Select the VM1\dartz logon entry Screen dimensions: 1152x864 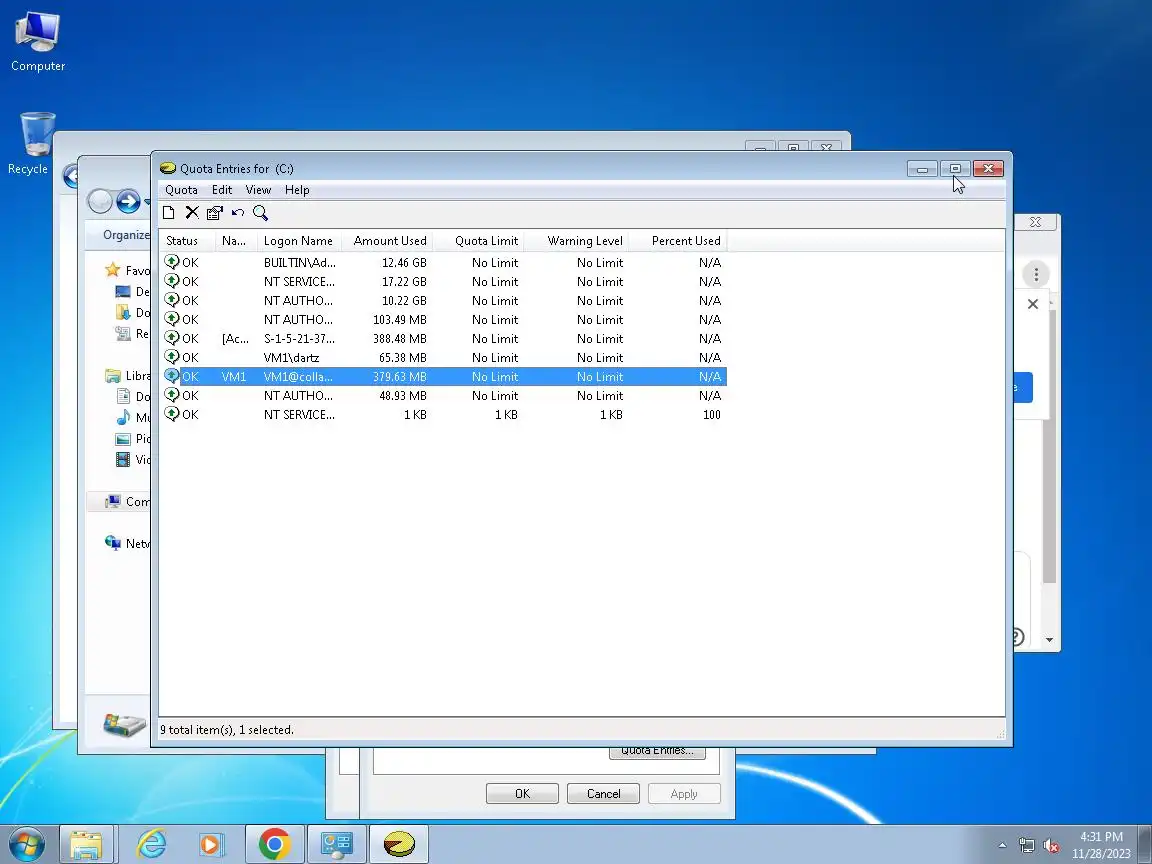click(291, 358)
